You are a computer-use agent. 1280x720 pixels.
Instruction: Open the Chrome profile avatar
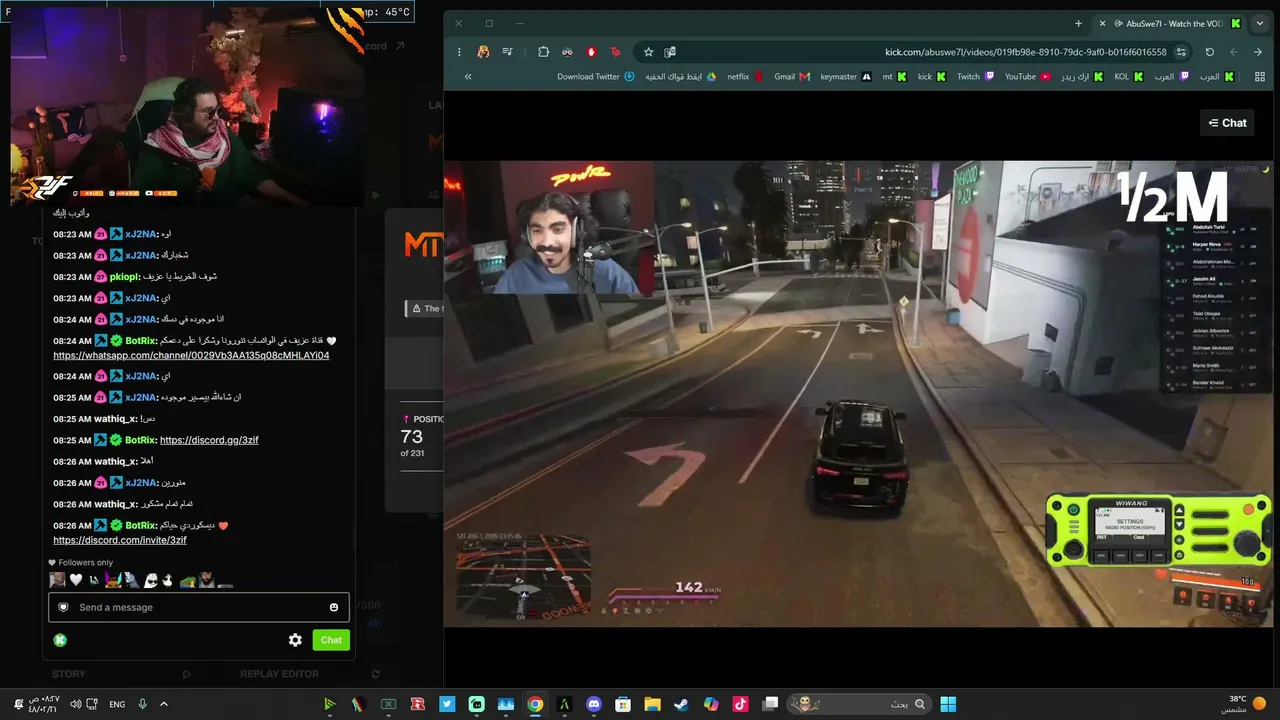pyautogui.click(x=484, y=52)
